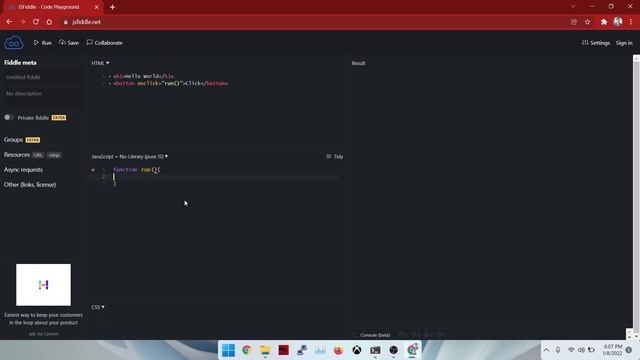The width and height of the screenshot is (640, 360).
Task: Open the terminal app from taskbar
Action: tap(375, 350)
